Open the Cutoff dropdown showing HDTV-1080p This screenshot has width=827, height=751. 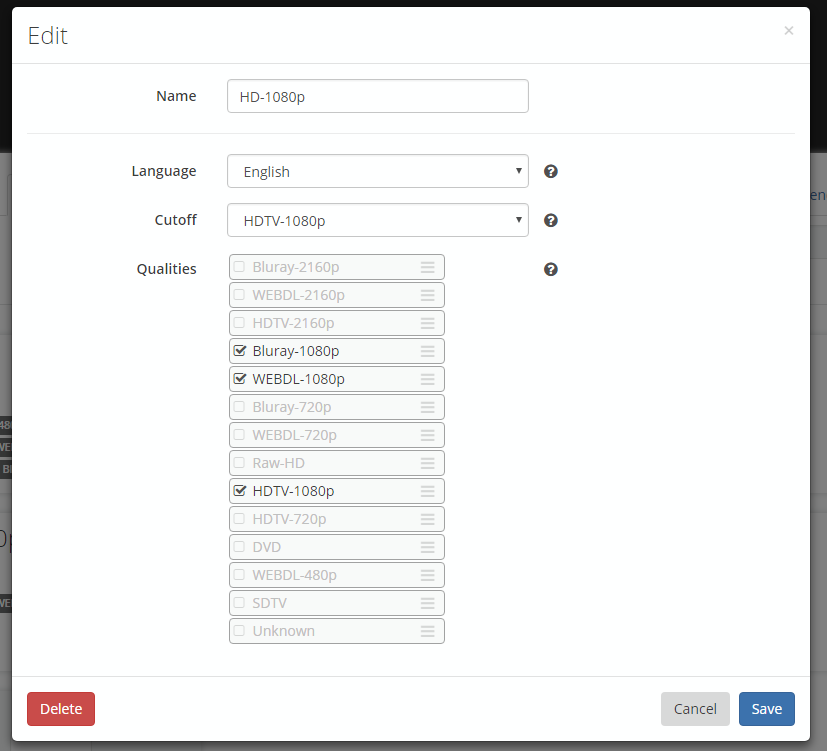pyautogui.click(x=377, y=220)
